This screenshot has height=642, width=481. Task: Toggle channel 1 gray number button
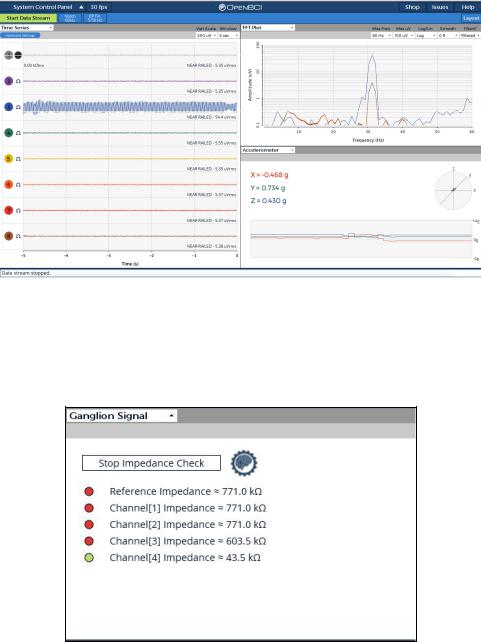click(9, 55)
